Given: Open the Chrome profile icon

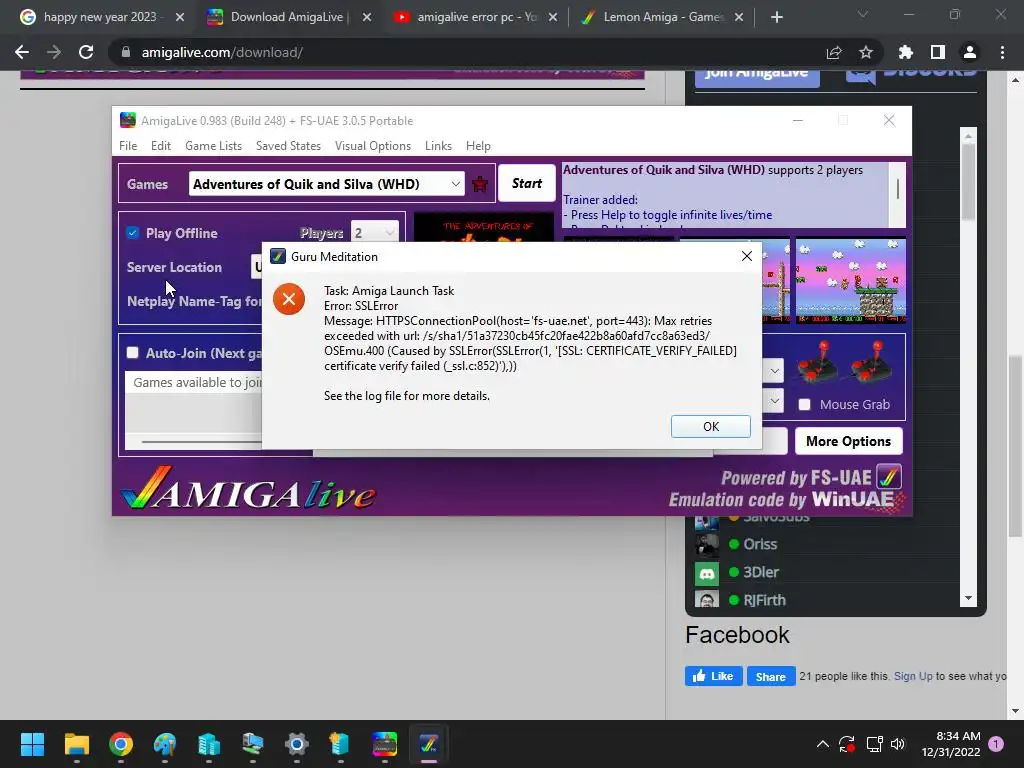Looking at the screenshot, I should [970, 52].
